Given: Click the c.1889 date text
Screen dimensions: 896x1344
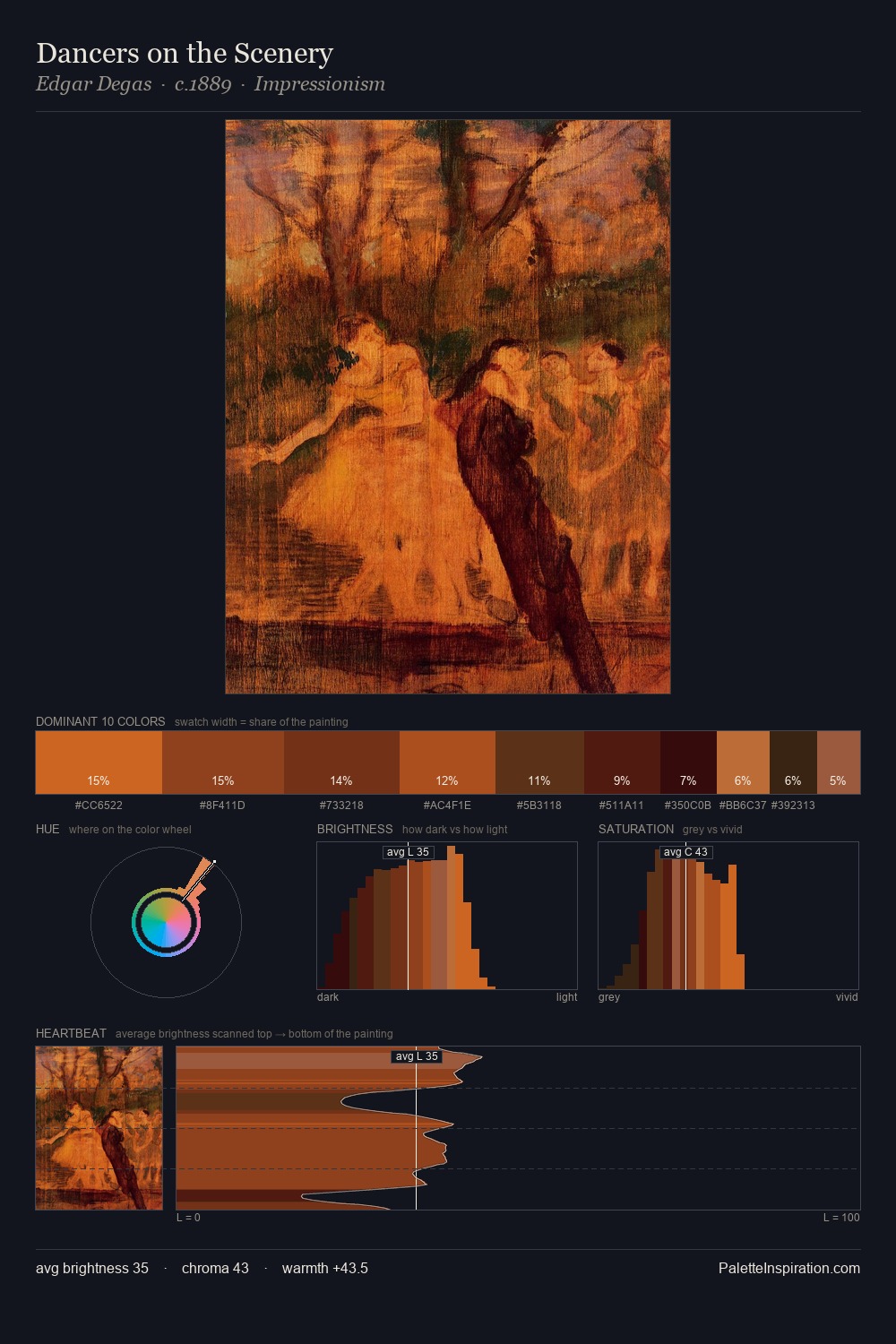Looking at the screenshot, I should tap(203, 84).
